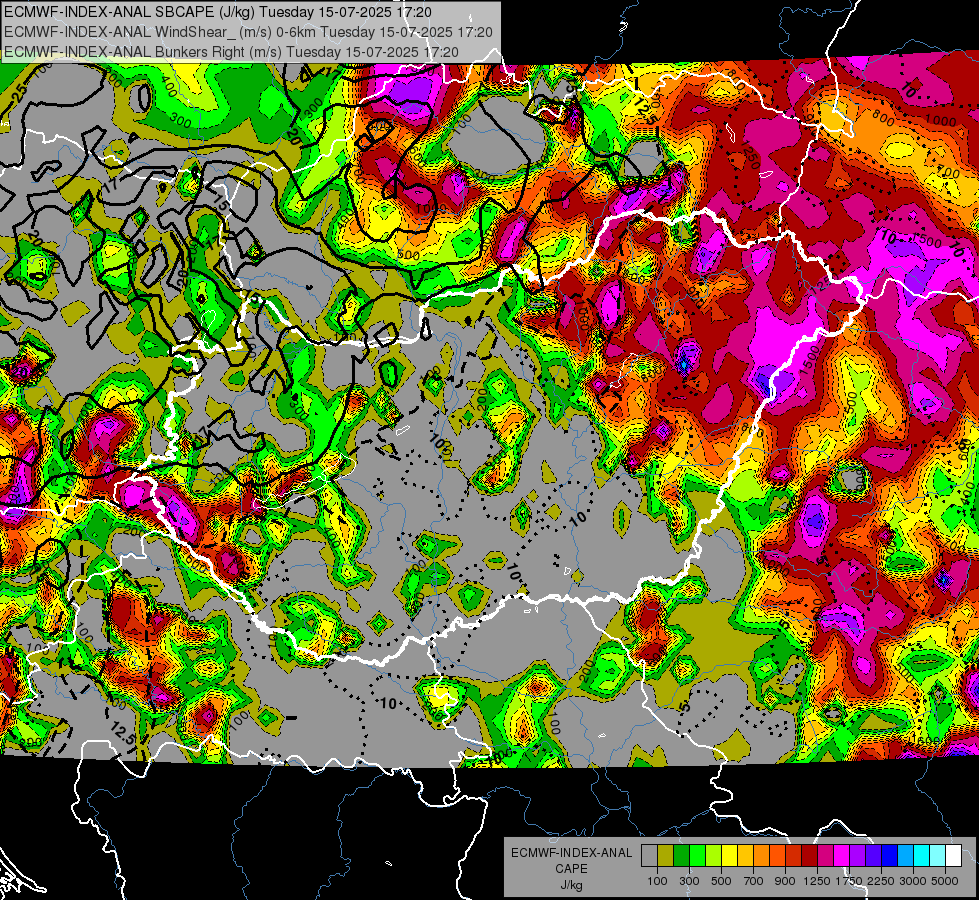This screenshot has width=979, height=900.
Task: Pick the pale cyan legend swatch before 5000
Action: (x=937, y=855)
